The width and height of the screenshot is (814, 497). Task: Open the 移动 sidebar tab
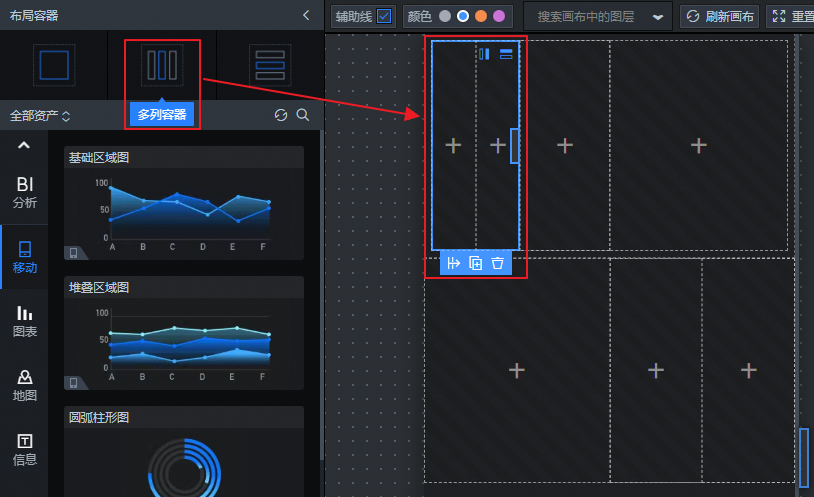pyautogui.click(x=24, y=257)
